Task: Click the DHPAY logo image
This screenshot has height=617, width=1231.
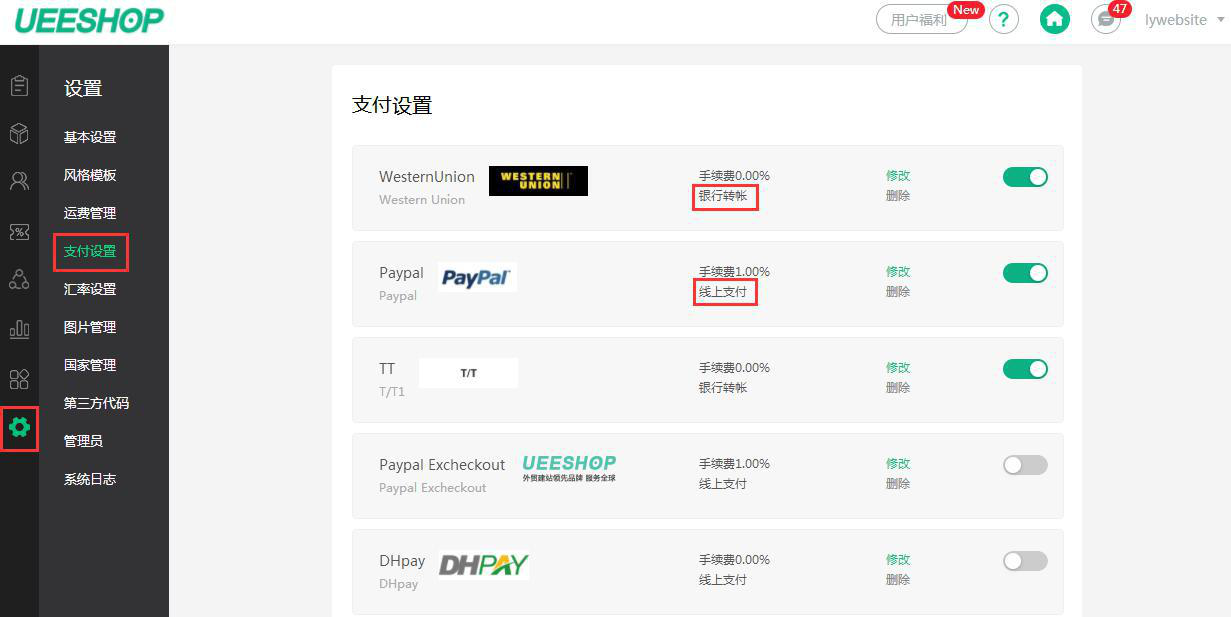Action: pos(483,565)
